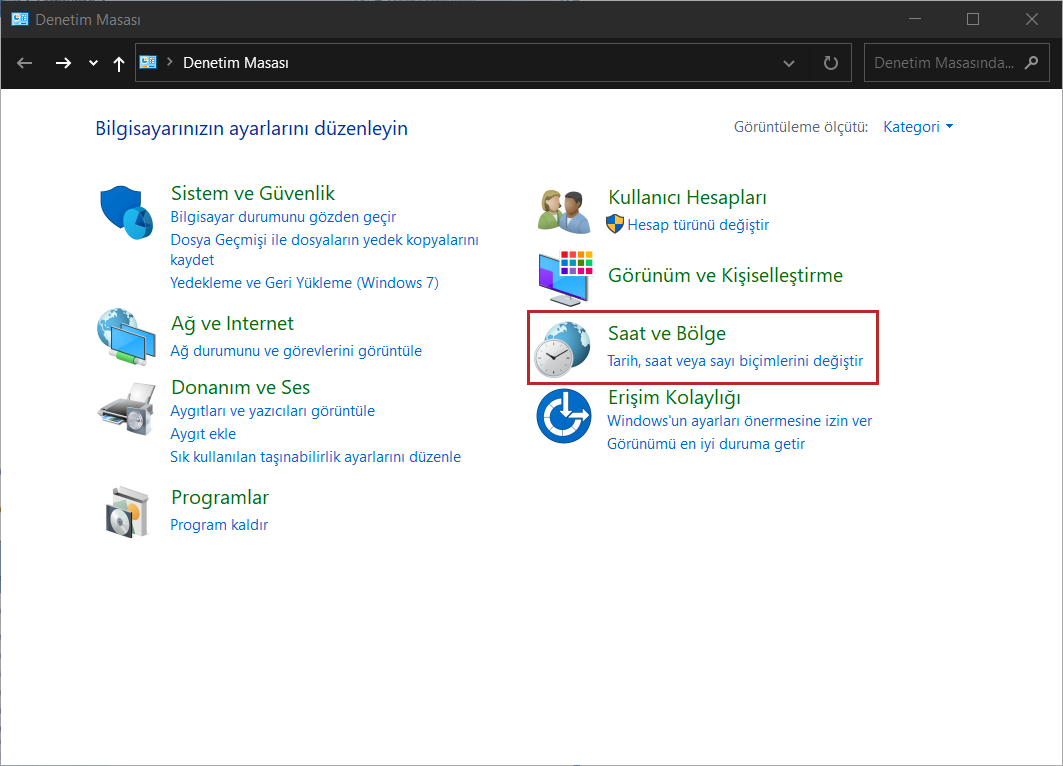
Task: Click the Saat ve Bölge clock icon
Action: [x=563, y=348]
